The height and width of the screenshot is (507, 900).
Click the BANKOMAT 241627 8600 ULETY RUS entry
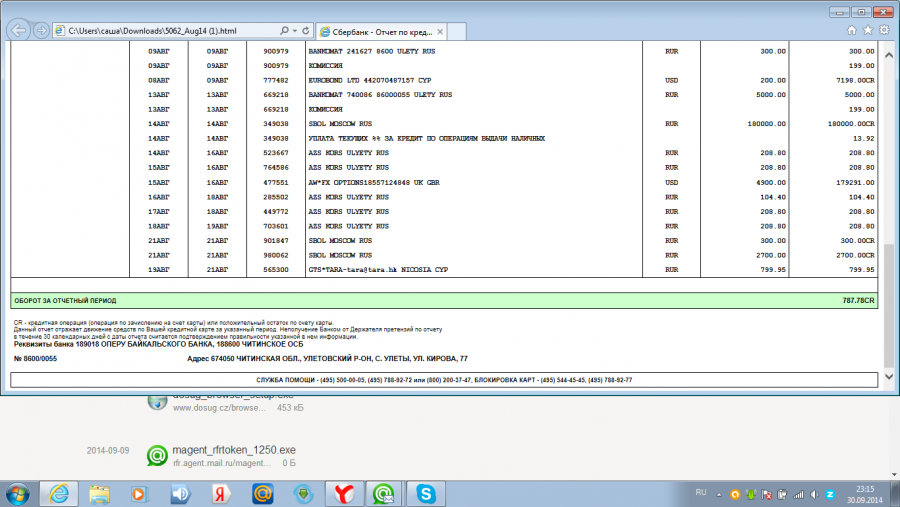click(x=371, y=51)
